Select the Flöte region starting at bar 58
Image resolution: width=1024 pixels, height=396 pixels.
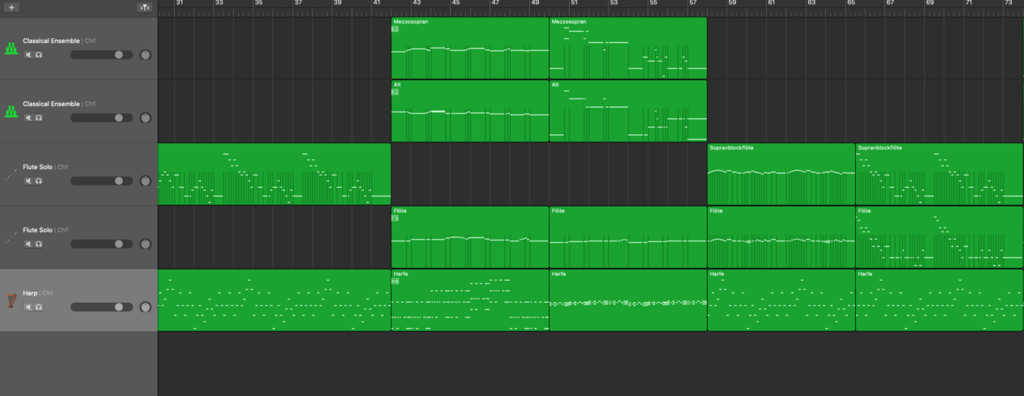tap(781, 237)
